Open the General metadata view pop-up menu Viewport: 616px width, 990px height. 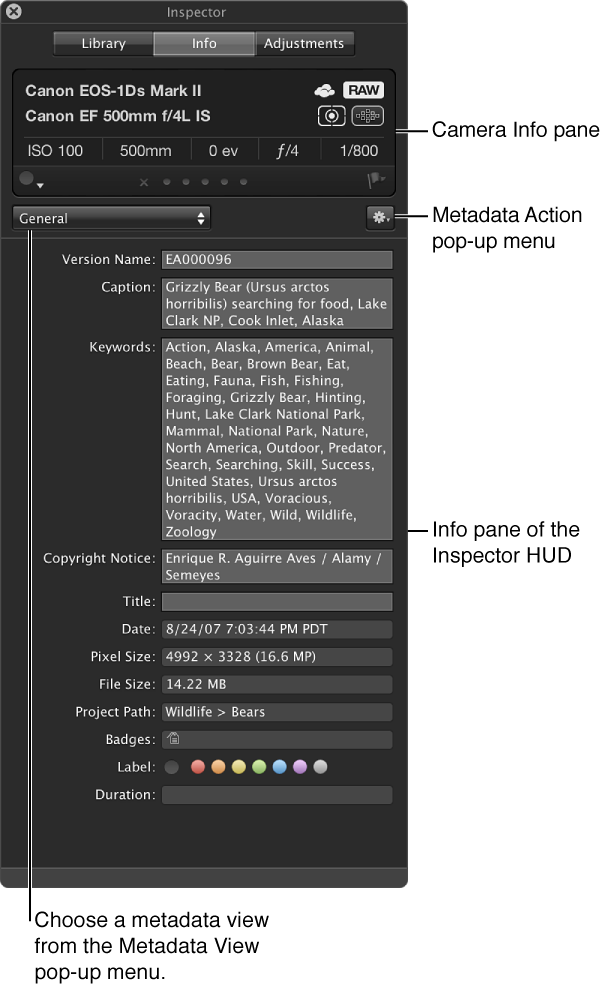[111, 218]
